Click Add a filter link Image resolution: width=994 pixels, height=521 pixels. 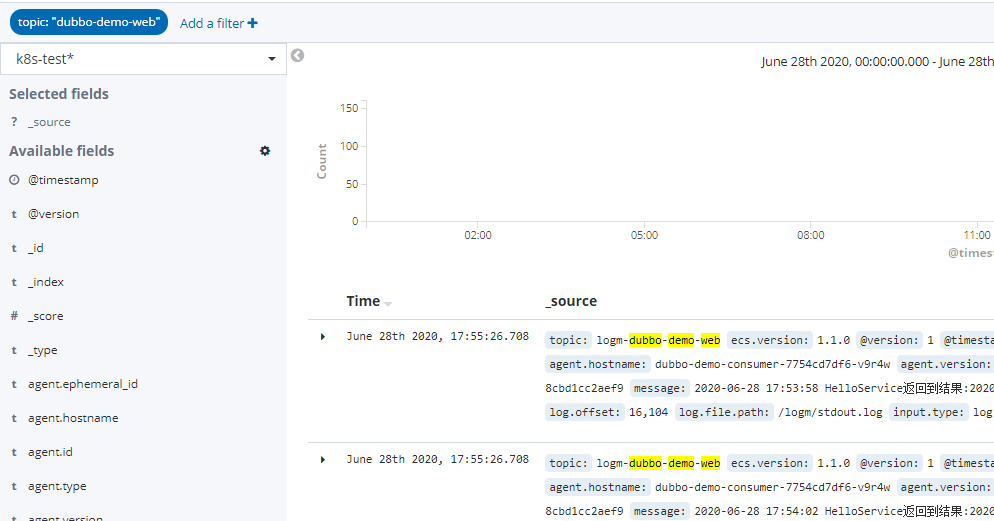coord(219,23)
